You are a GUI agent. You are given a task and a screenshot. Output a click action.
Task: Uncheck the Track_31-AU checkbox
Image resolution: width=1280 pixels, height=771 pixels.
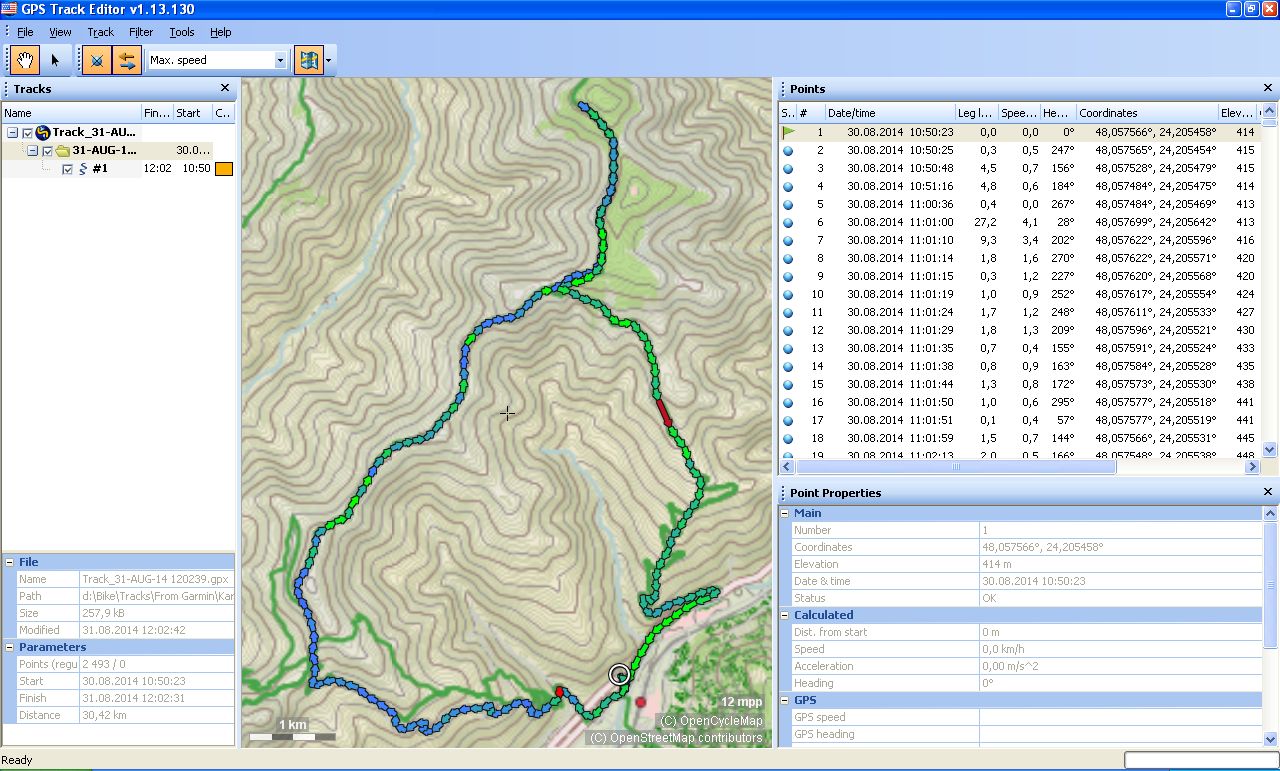tap(27, 132)
